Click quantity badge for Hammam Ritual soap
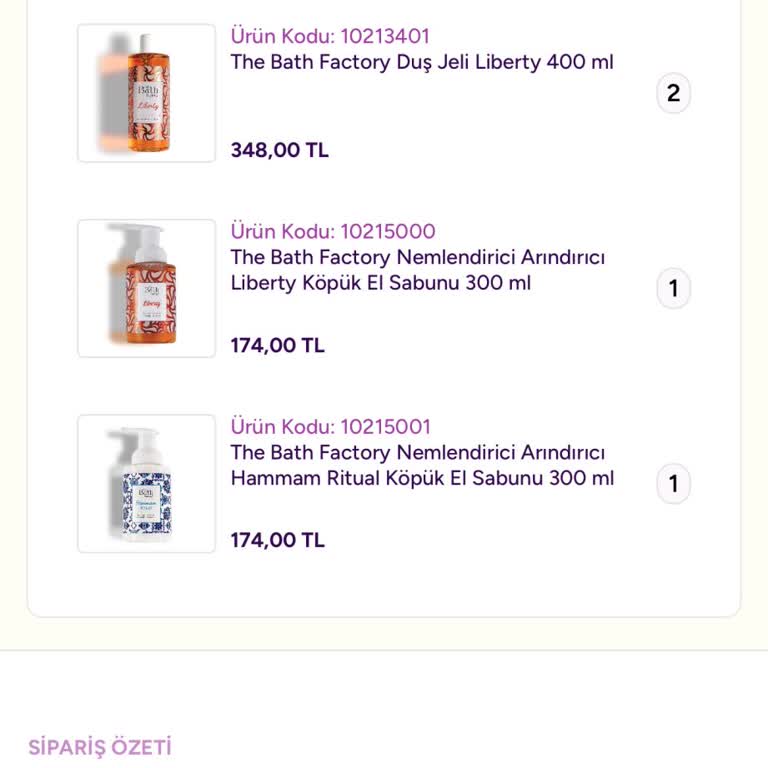Viewport: 768px width, 768px height. click(x=673, y=484)
